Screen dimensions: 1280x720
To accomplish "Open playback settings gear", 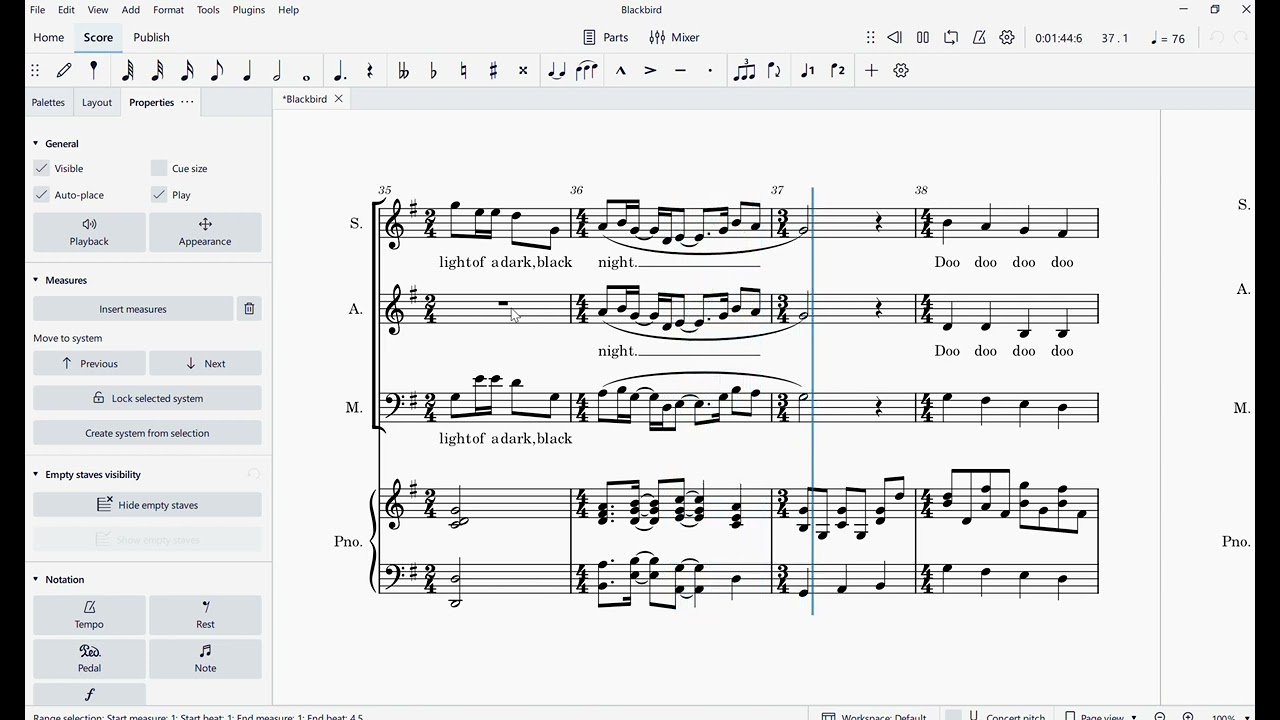I will point(1007,38).
